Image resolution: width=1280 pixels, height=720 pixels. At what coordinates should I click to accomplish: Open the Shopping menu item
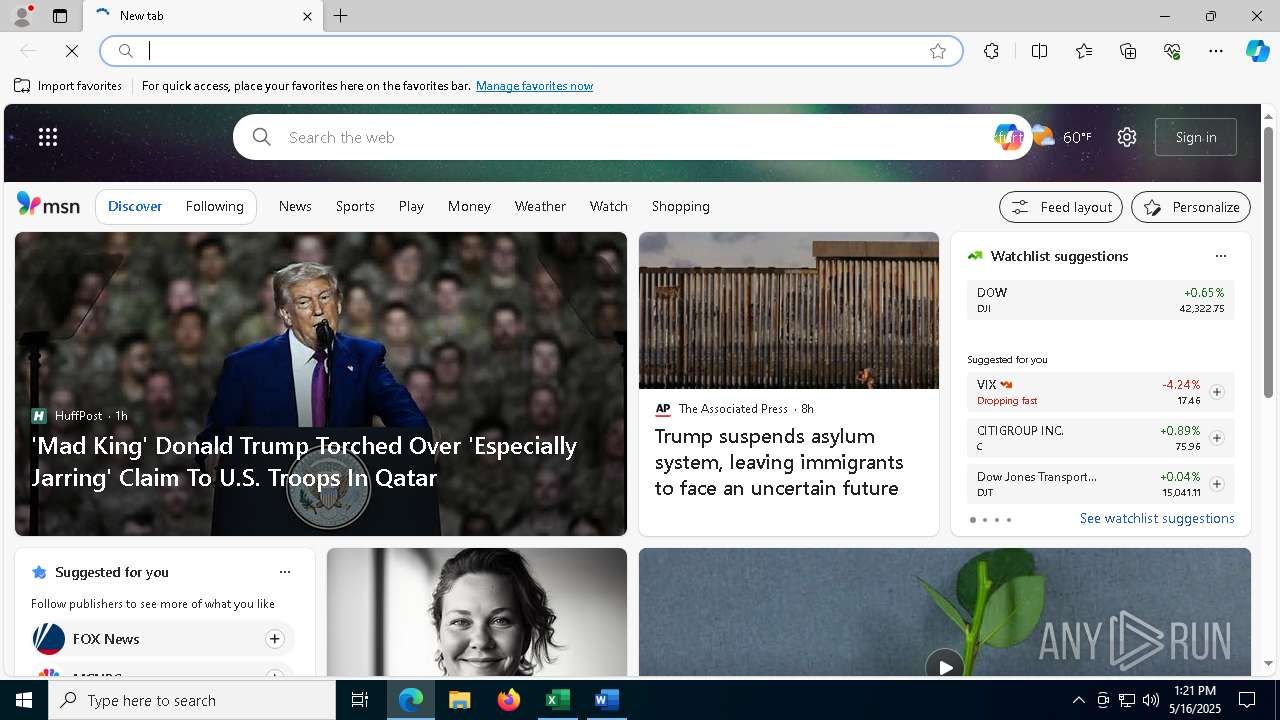681,206
